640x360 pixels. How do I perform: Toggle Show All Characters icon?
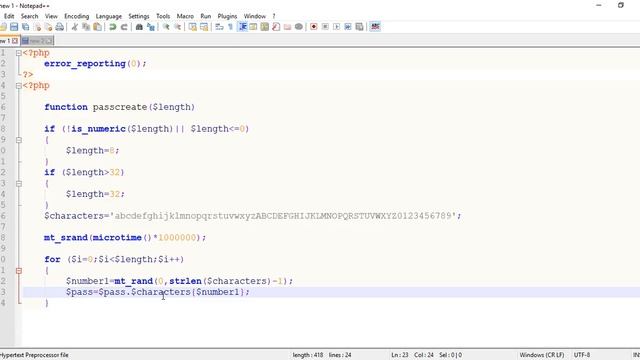231,27
